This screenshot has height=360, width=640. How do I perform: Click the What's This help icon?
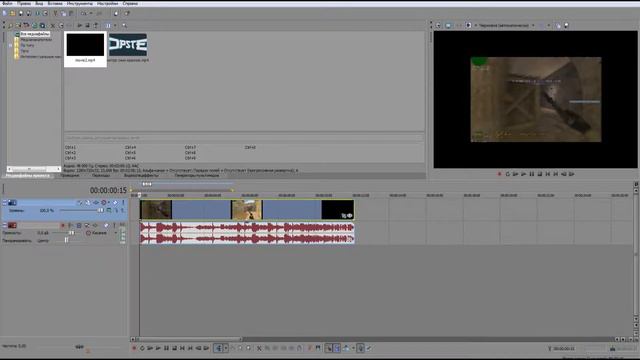pos(127,13)
